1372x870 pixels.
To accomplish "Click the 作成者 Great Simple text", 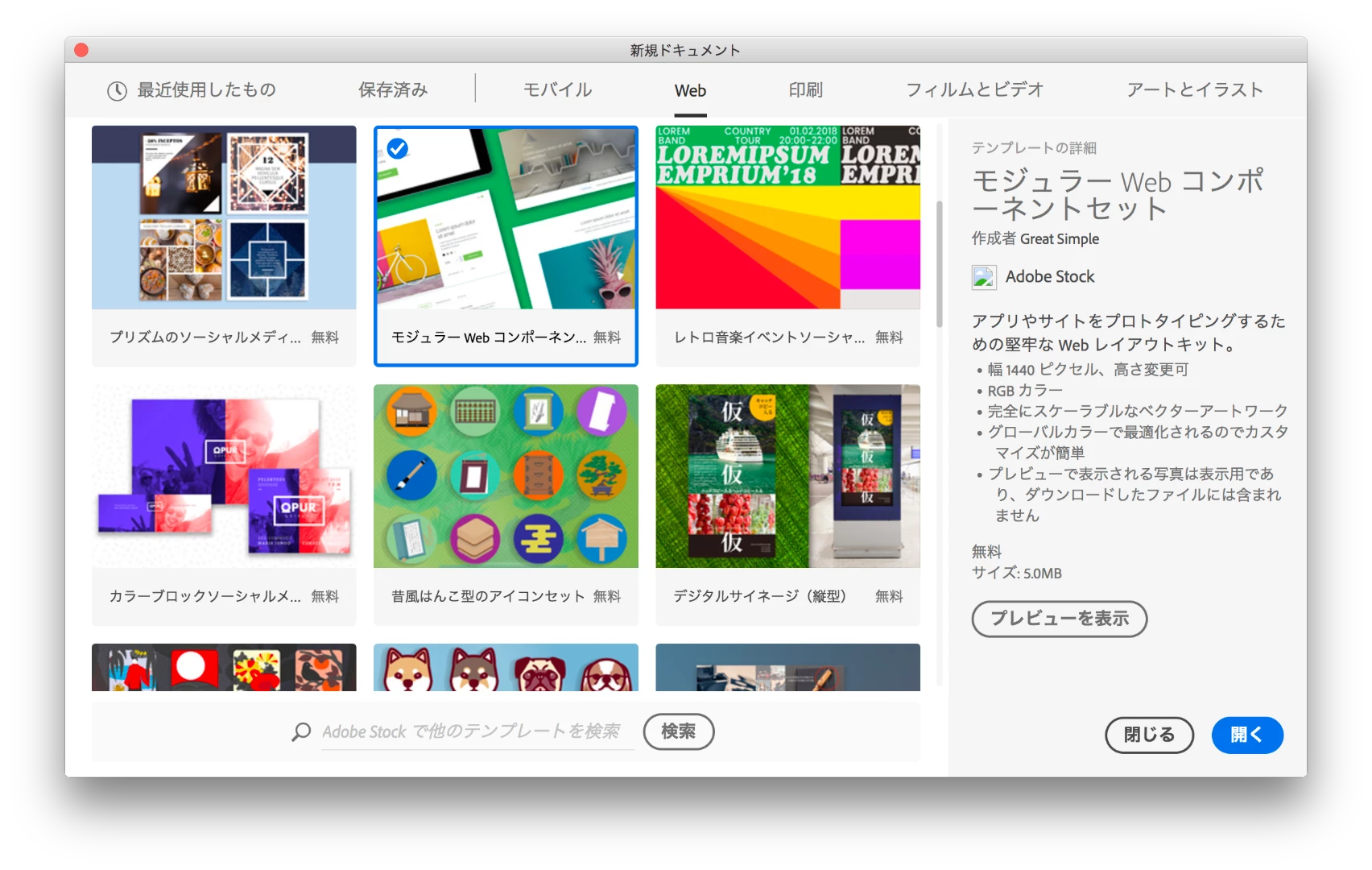I will pyautogui.click(x=1035, y=238).
